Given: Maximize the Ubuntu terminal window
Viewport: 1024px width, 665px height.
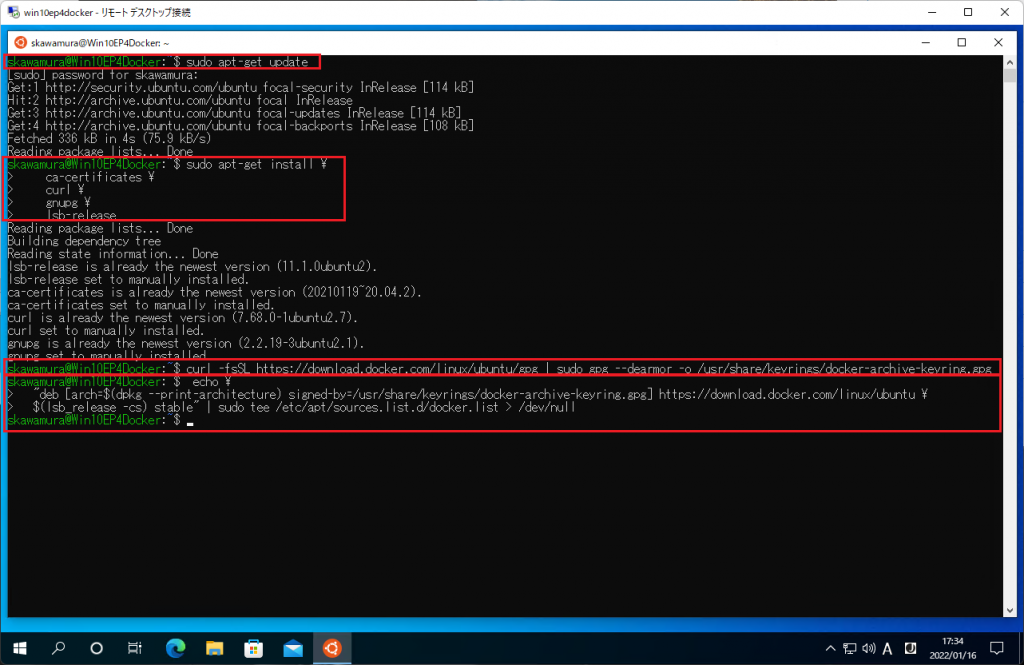Looking at the screenshot, I should (961, 42).
